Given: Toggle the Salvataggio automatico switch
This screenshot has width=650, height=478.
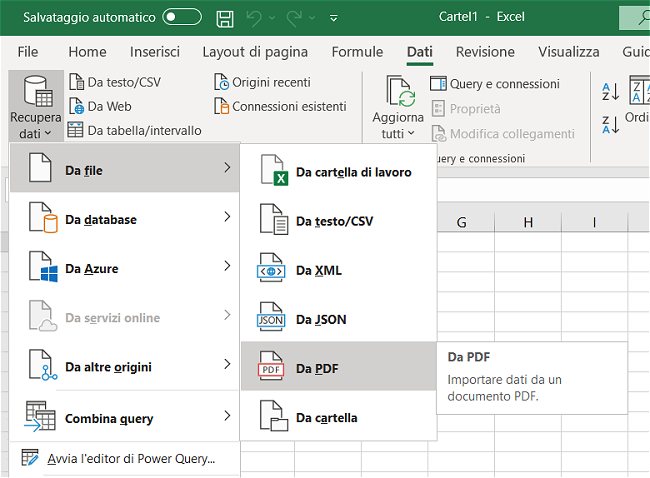Looking at the screenshot, I should (x=182, y=17).
